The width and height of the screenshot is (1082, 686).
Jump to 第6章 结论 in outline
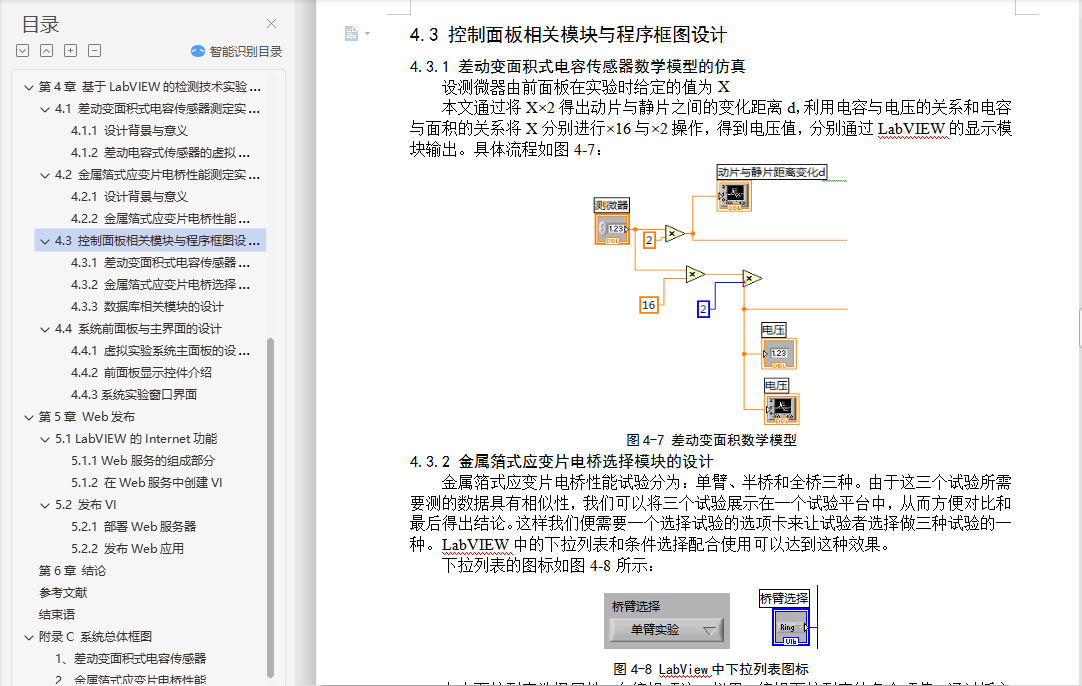pos(72,571)
